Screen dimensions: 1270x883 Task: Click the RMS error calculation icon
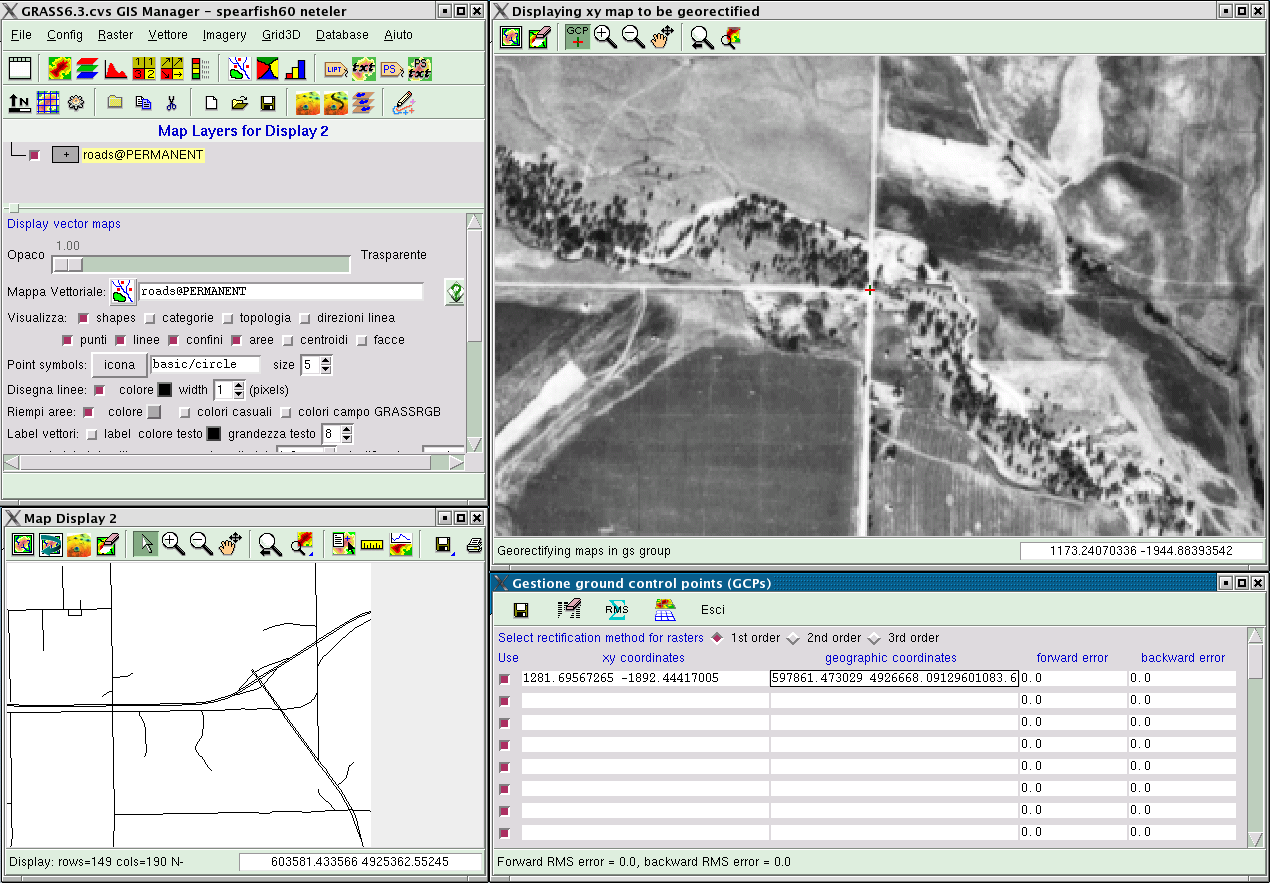[617, 609]
